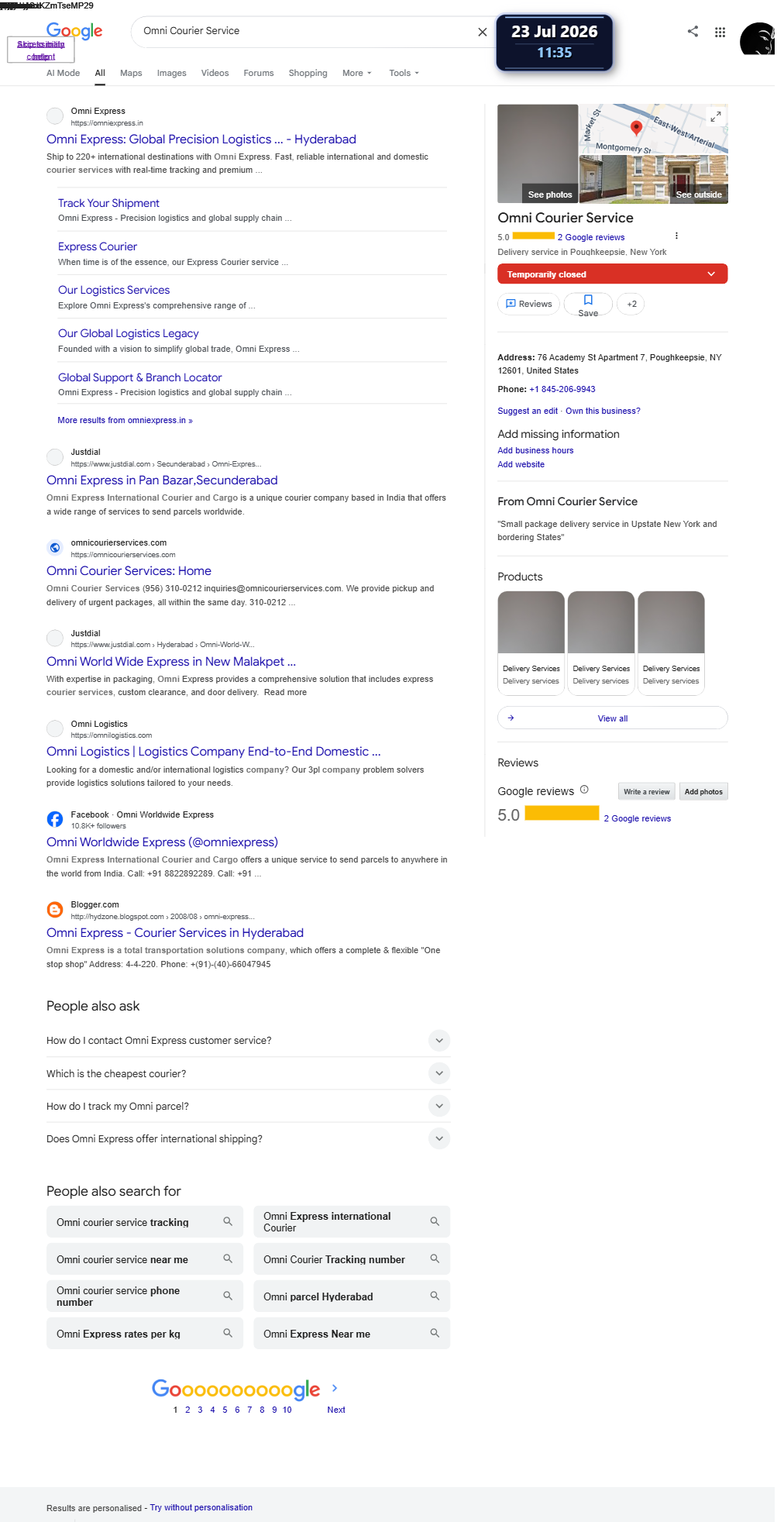Switch to the Images tab
Viewport: 784px width, 1522px height.
point(171,73)
